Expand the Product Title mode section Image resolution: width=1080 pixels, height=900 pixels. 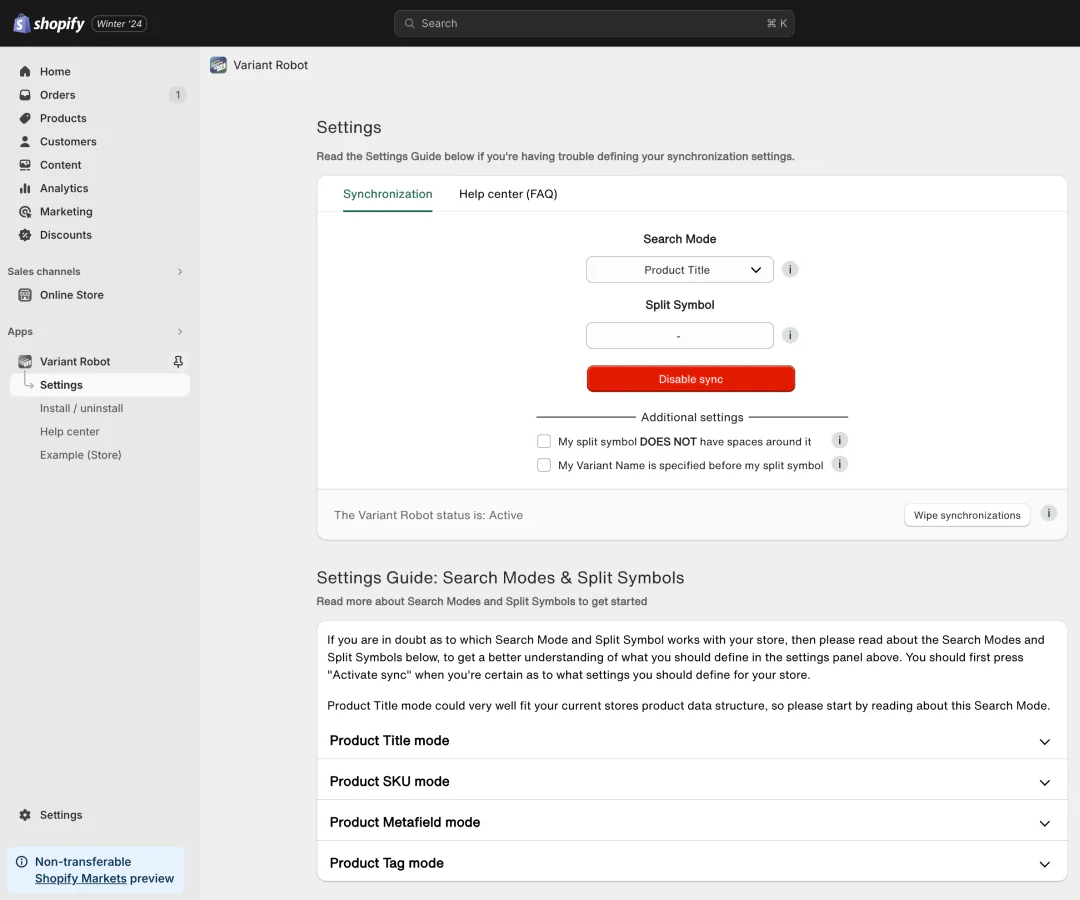pyautogui.click(x=691, y=741)
